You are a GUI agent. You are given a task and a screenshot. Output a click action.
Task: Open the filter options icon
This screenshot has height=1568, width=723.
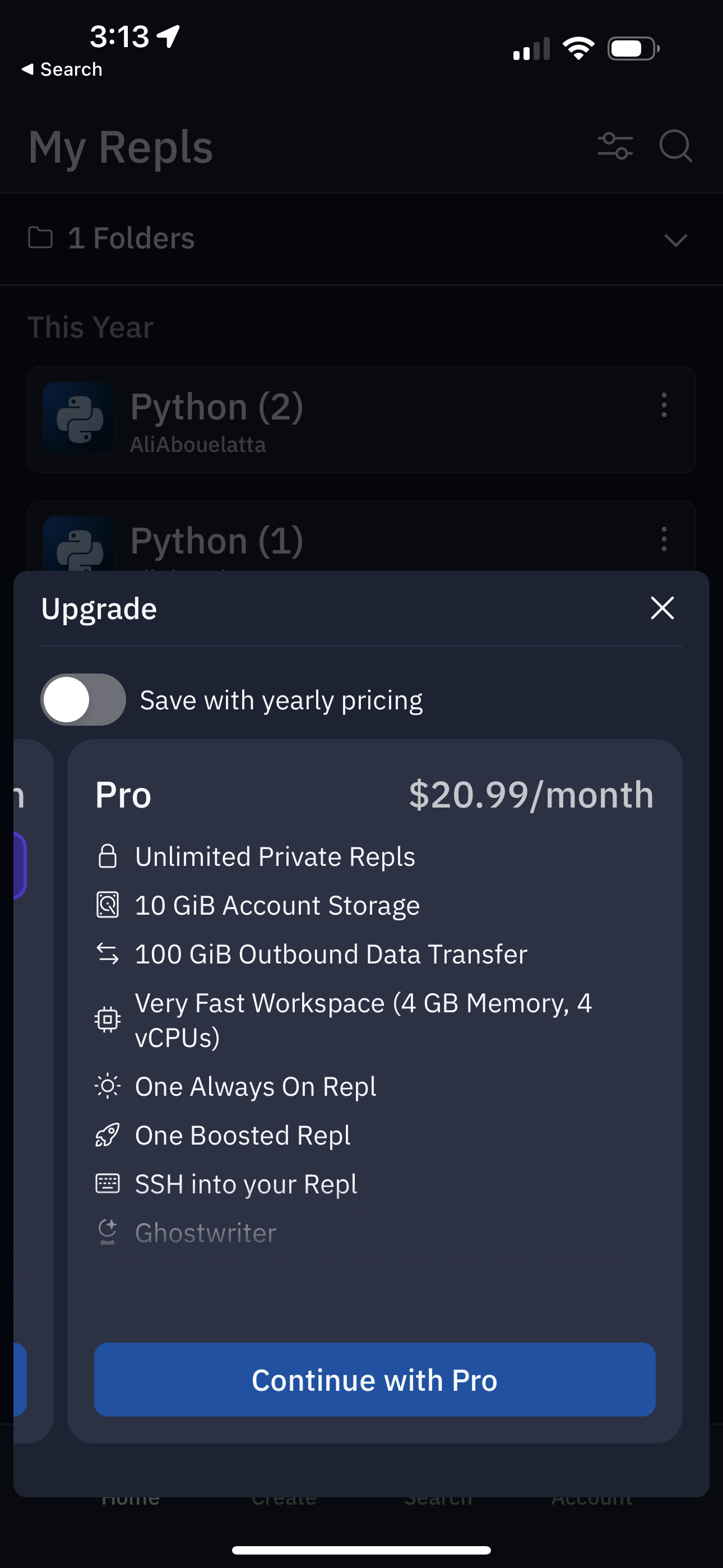click(x=615, y=146)
